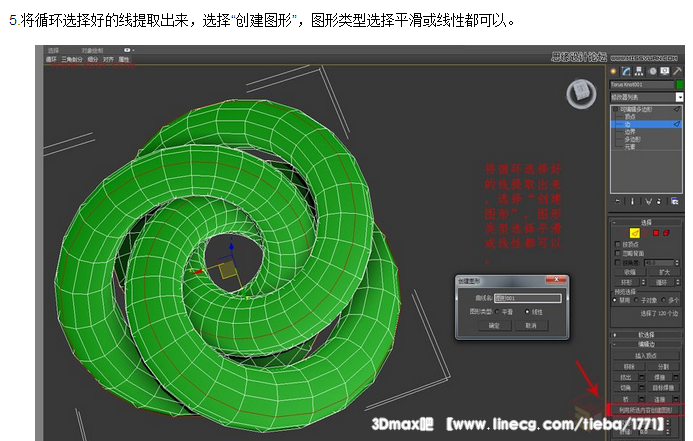The image size is (693, 441).
Task: Select 可编辑多边形 in the modifier stack
Action: click(x=636, y=109)
